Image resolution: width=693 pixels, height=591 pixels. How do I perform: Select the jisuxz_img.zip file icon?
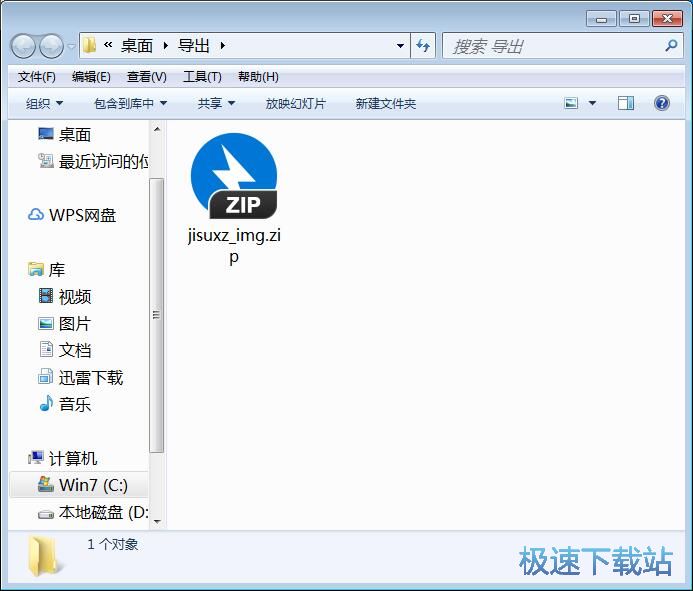234,176
